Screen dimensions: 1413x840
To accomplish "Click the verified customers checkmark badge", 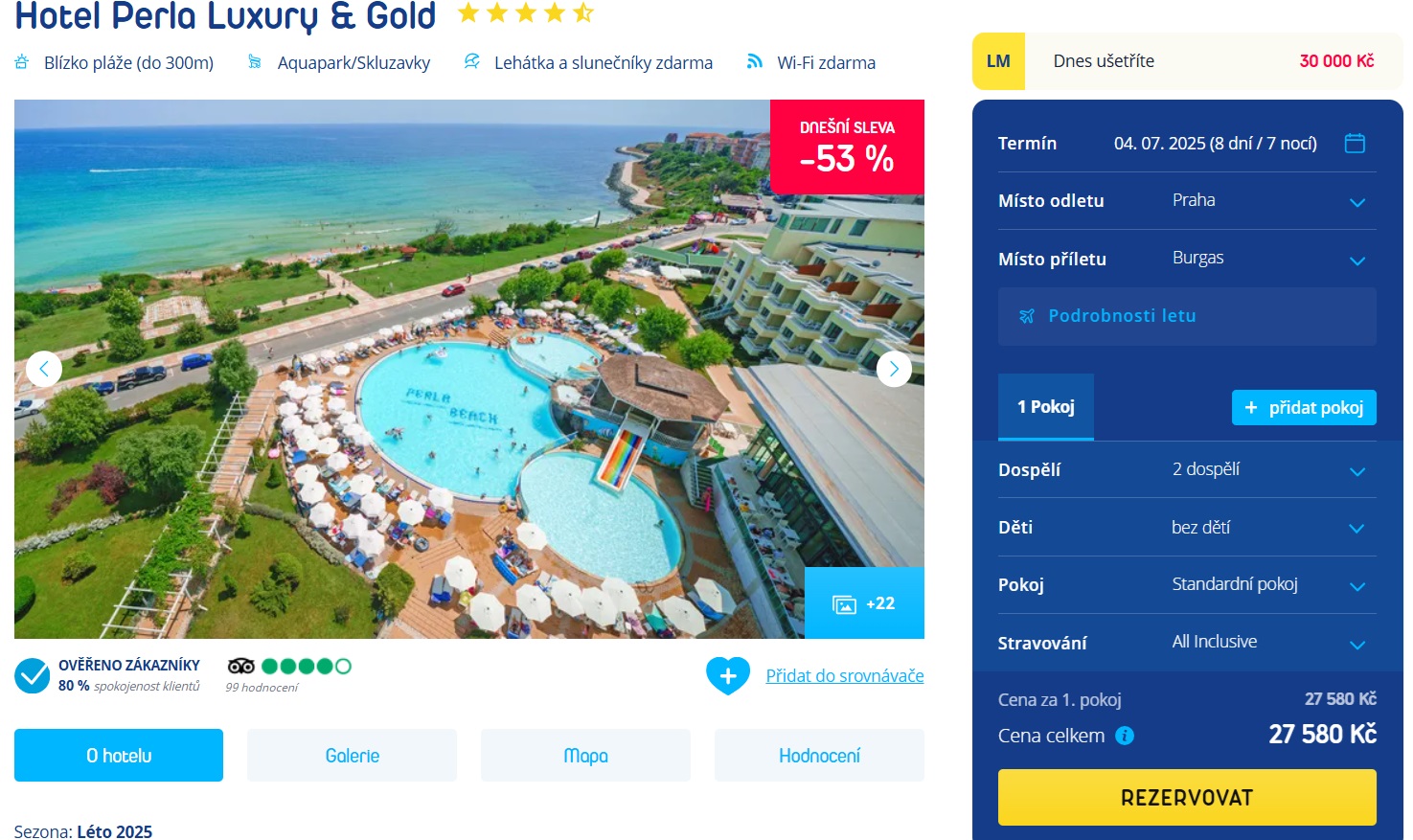I will pos(33,675).
